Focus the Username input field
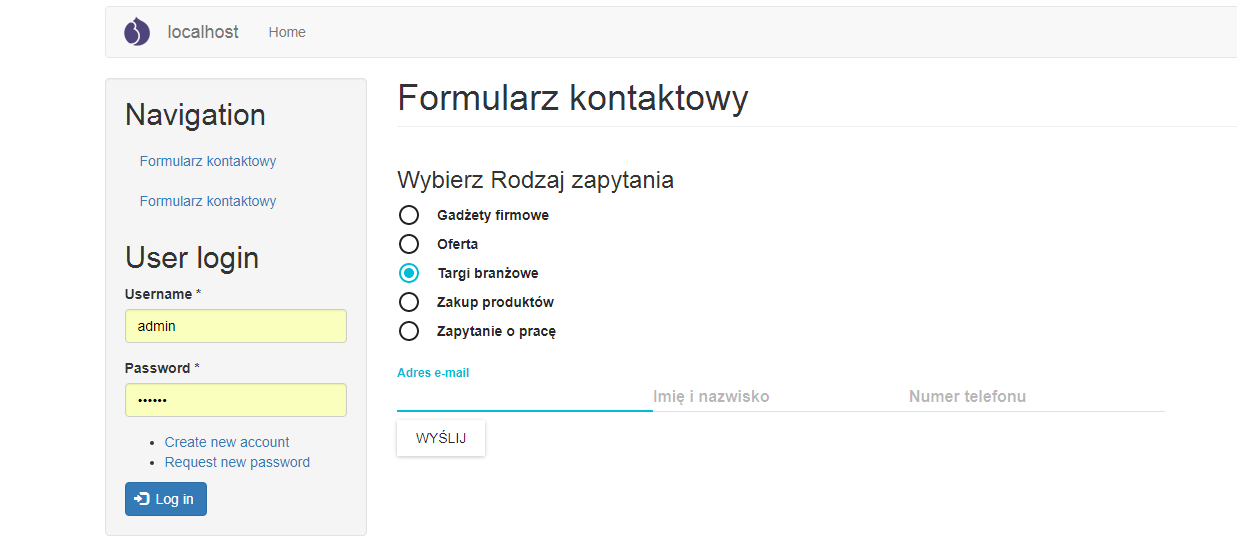Screen dimensions: 1237x540 click(x=236, y=326)
